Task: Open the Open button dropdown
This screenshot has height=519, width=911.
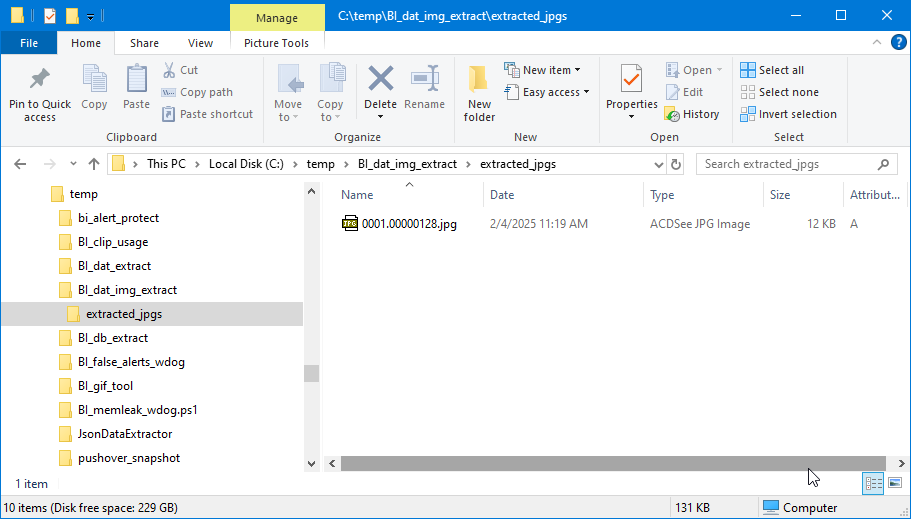Action: click(719, 70)
